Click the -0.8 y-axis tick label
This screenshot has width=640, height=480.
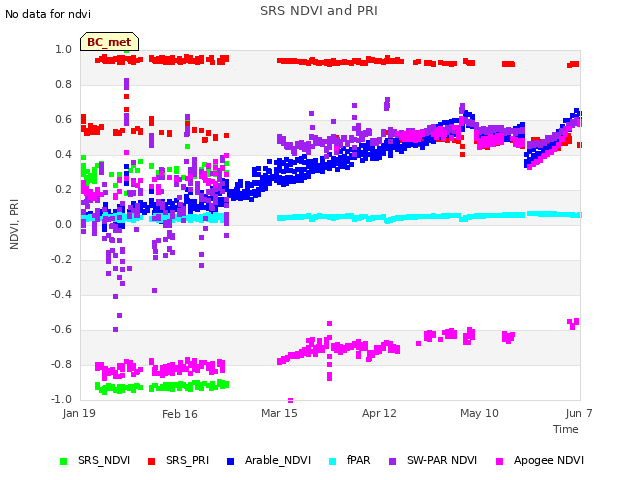(62, 364)
